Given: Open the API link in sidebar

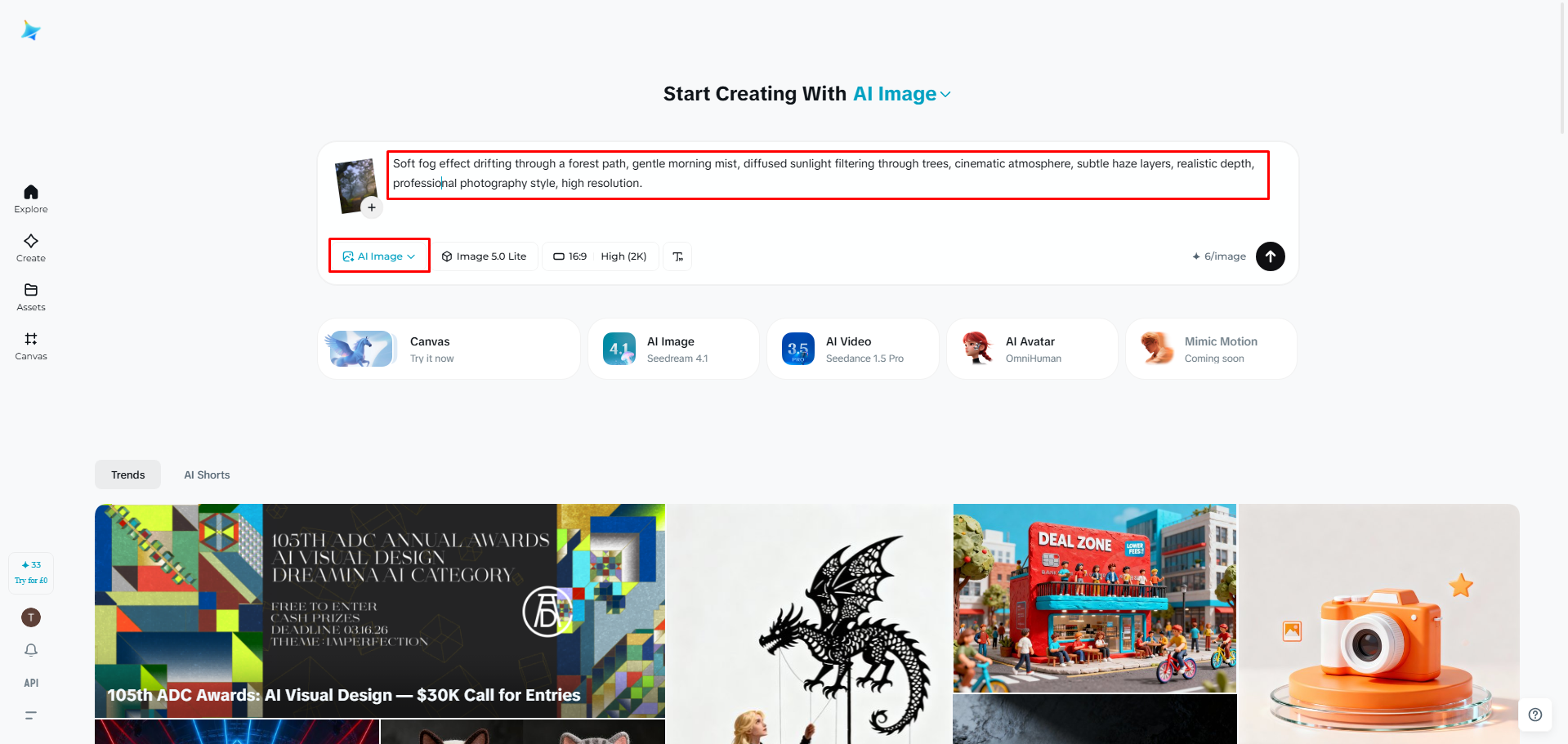Looking at the screenshot, I should tap(31, 683).
